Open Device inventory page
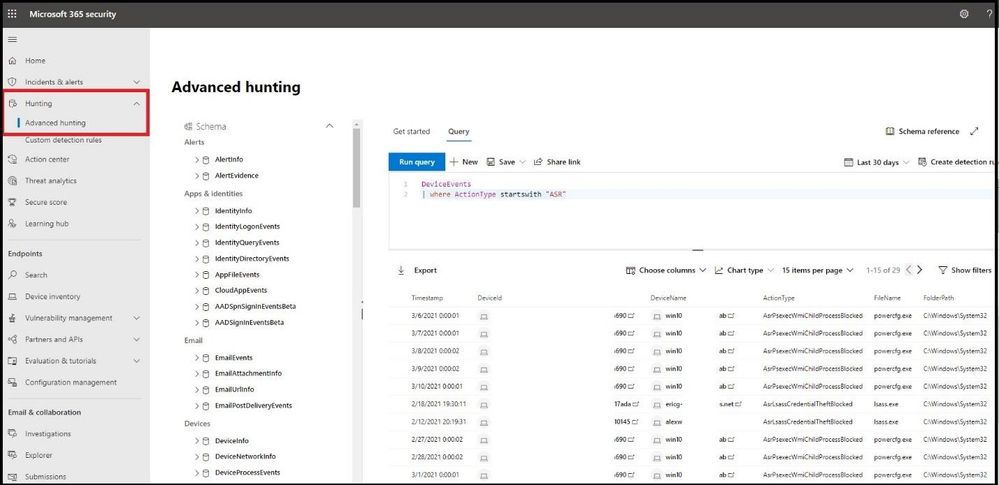The image size is (999, 485). (53, 296)
